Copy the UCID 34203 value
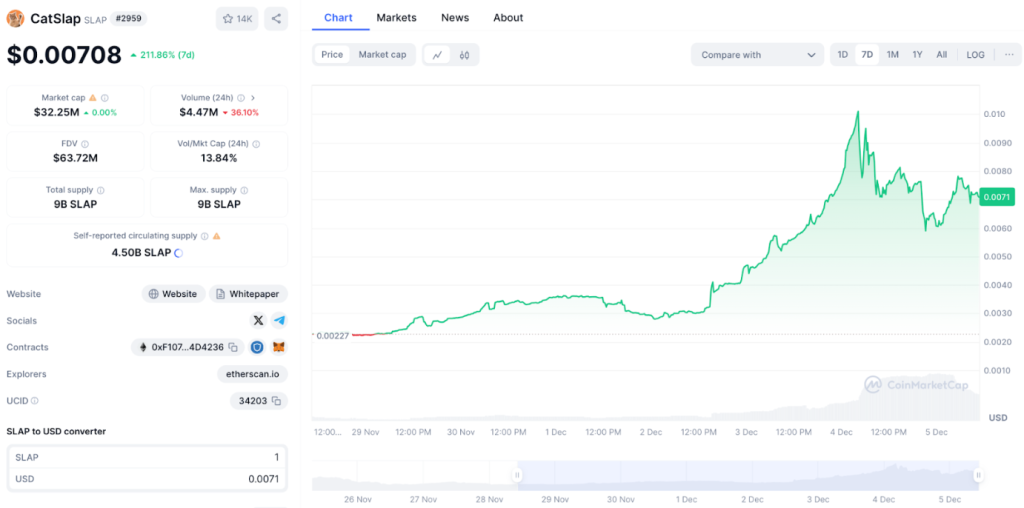The width and height of the screenshot is (1024, 508). (x=276, y=401)
